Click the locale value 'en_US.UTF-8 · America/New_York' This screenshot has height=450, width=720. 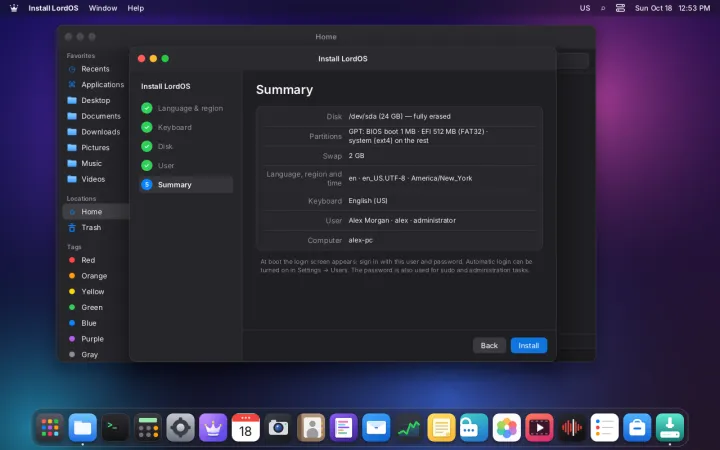[x=417, y=178]
